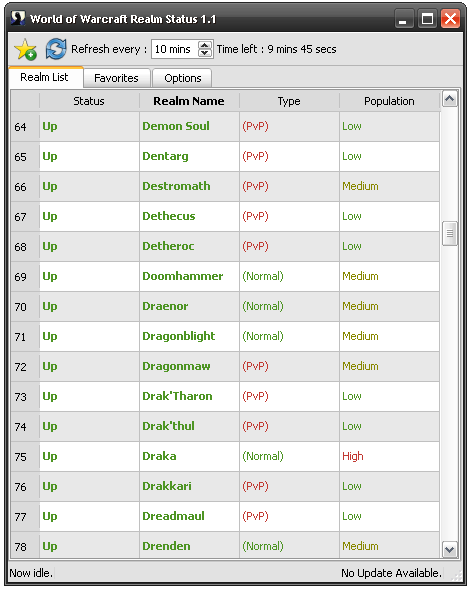Click the refresh interval input showing 10 mins
This screenshot has height=589, width=470.
click(175, 49)
